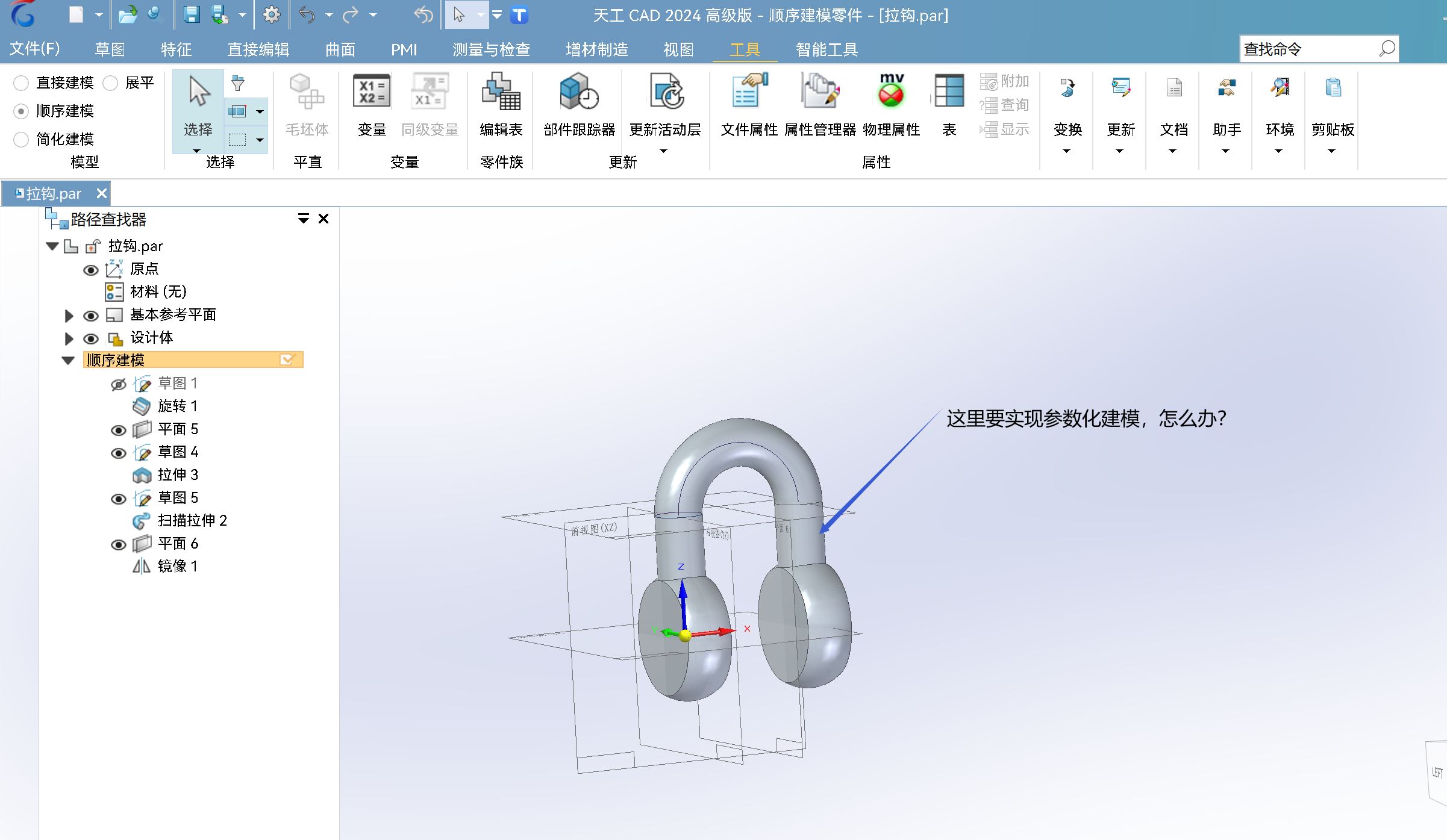
Task: Open the 文档 document tools
Action: (1174, 114)
